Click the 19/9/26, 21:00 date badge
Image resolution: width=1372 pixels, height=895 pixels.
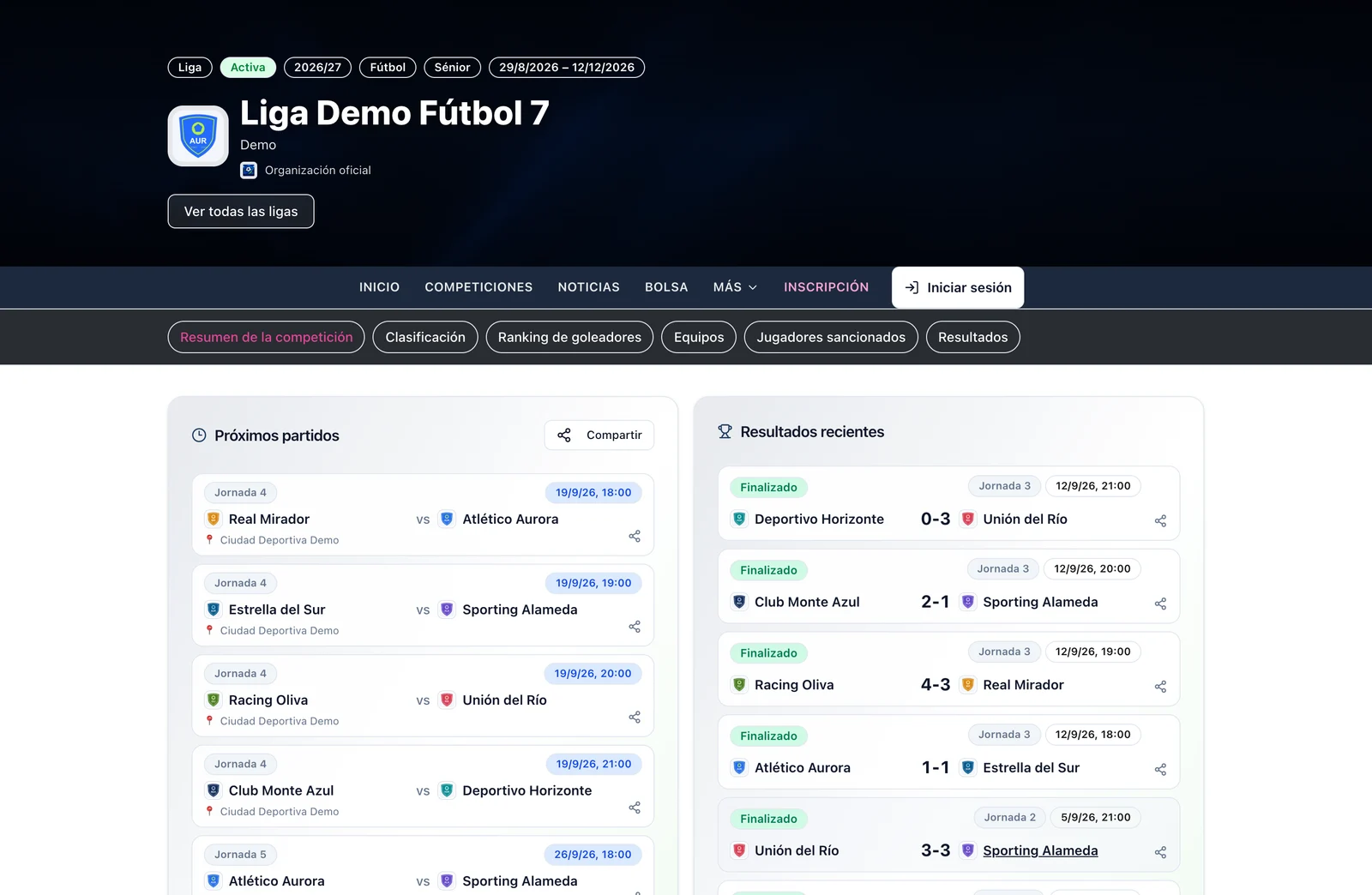click(593, 764)
